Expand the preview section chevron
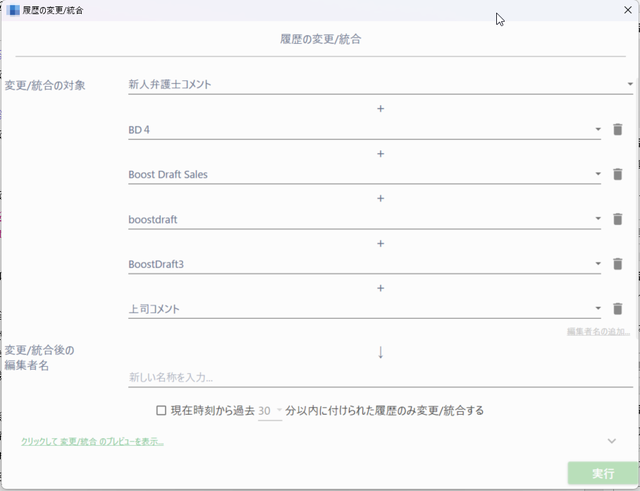 [611, 440]
